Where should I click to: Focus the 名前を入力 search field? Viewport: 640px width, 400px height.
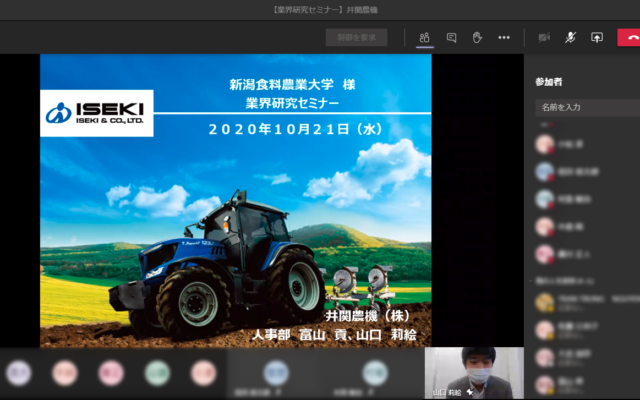587,107
